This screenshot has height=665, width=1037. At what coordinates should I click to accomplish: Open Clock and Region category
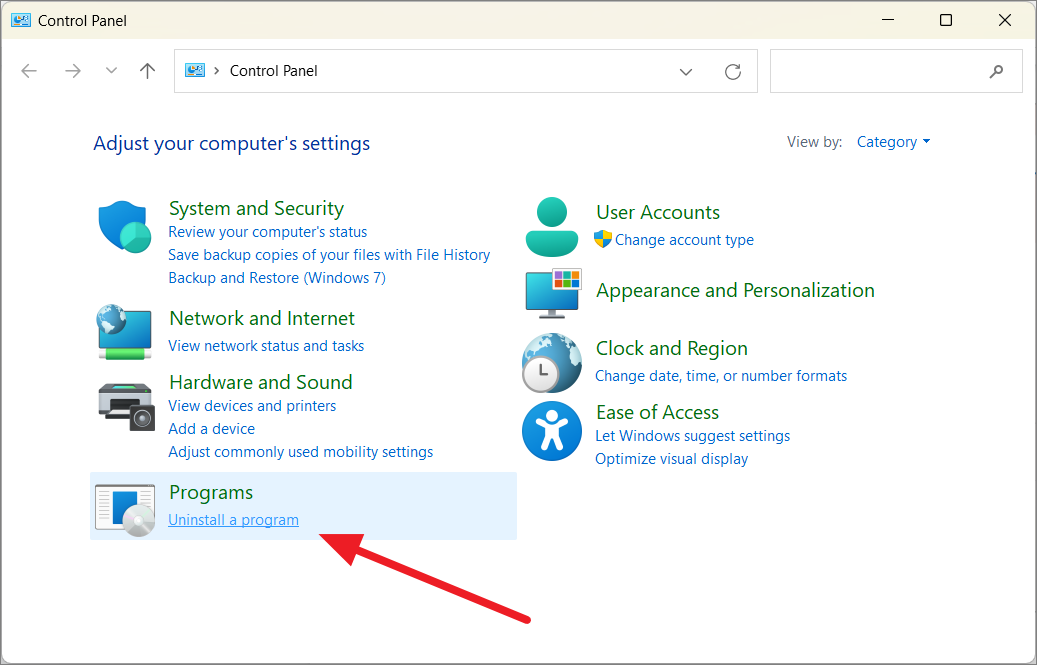tap(672, 348)
